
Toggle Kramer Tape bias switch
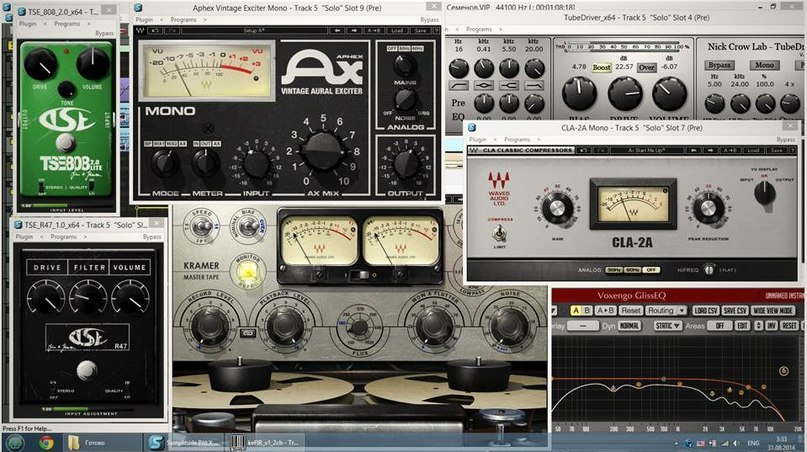click(x=248, y=226)
